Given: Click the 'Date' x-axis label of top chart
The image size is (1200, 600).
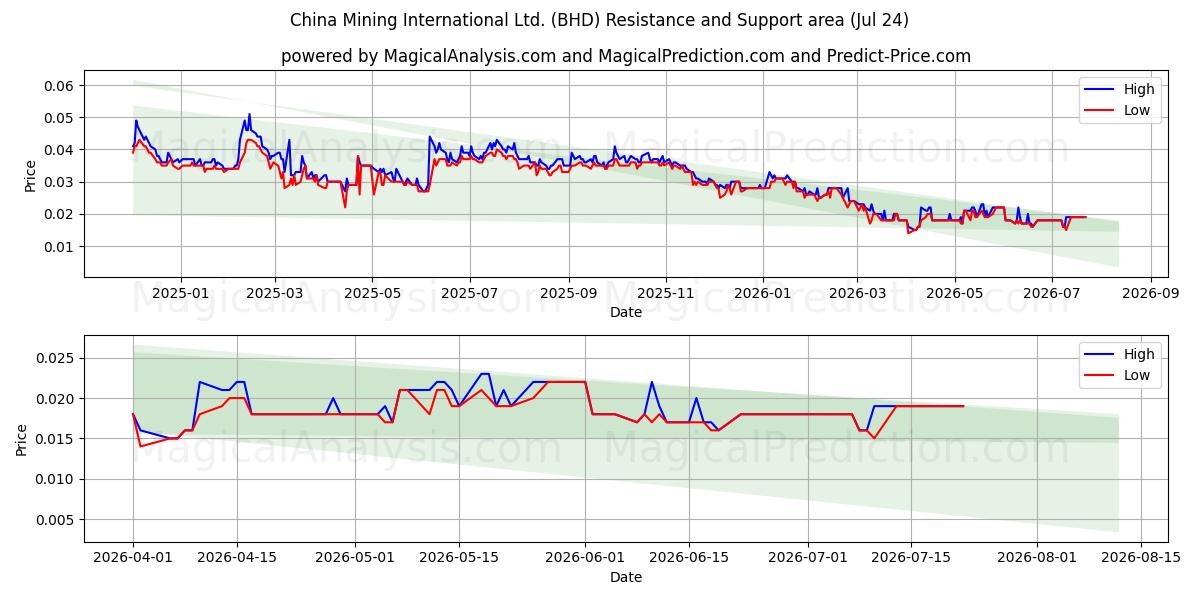Looking at the screenshot, I should click(x=626, y=312).
